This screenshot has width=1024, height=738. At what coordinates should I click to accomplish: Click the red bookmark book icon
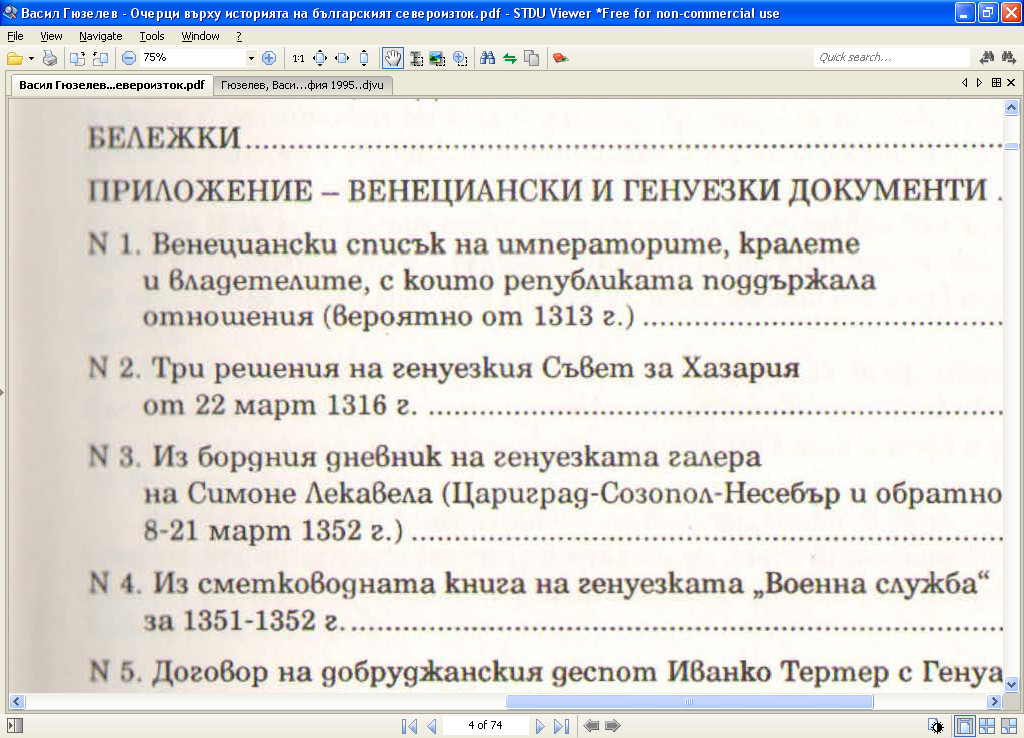560,58
